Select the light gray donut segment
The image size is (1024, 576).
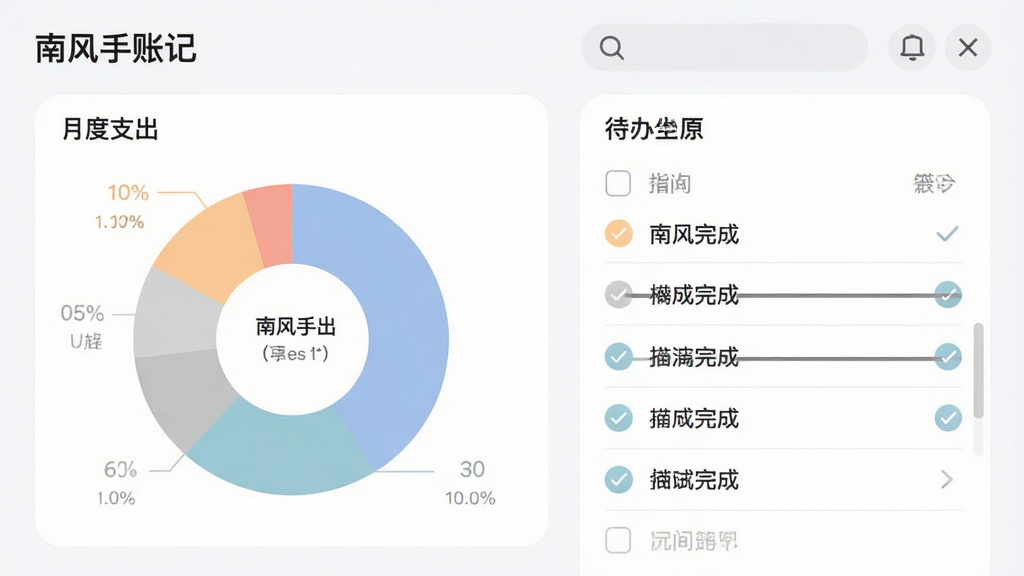tap(175, 317)
